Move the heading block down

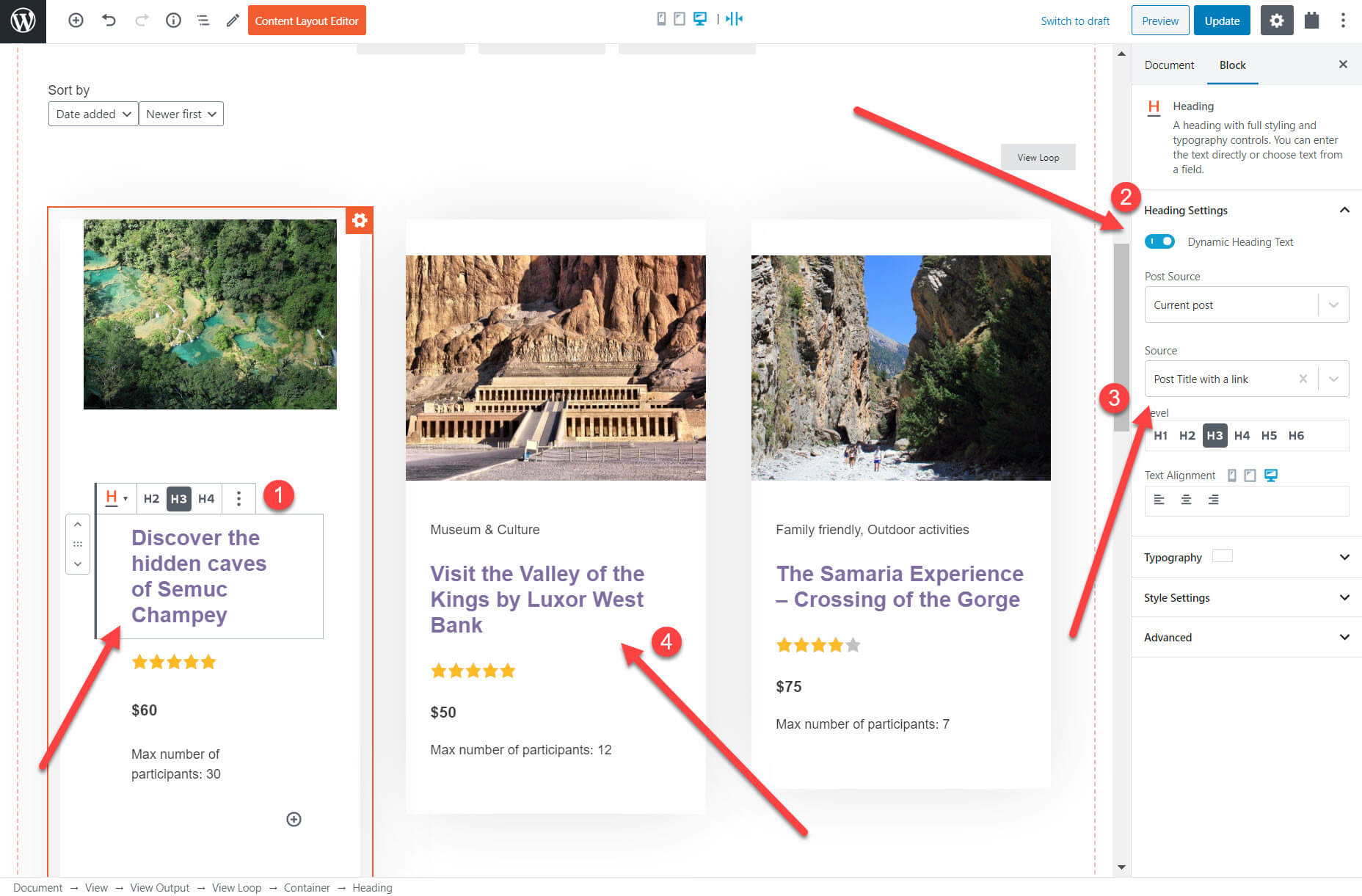pos(78,564)
